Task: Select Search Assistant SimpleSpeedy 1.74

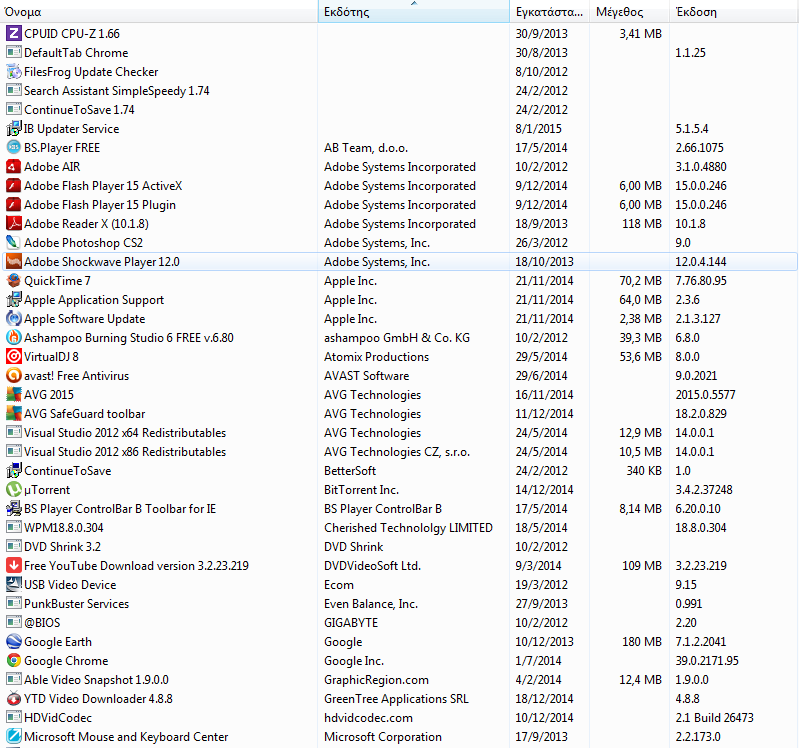Action: coord(400,91)
